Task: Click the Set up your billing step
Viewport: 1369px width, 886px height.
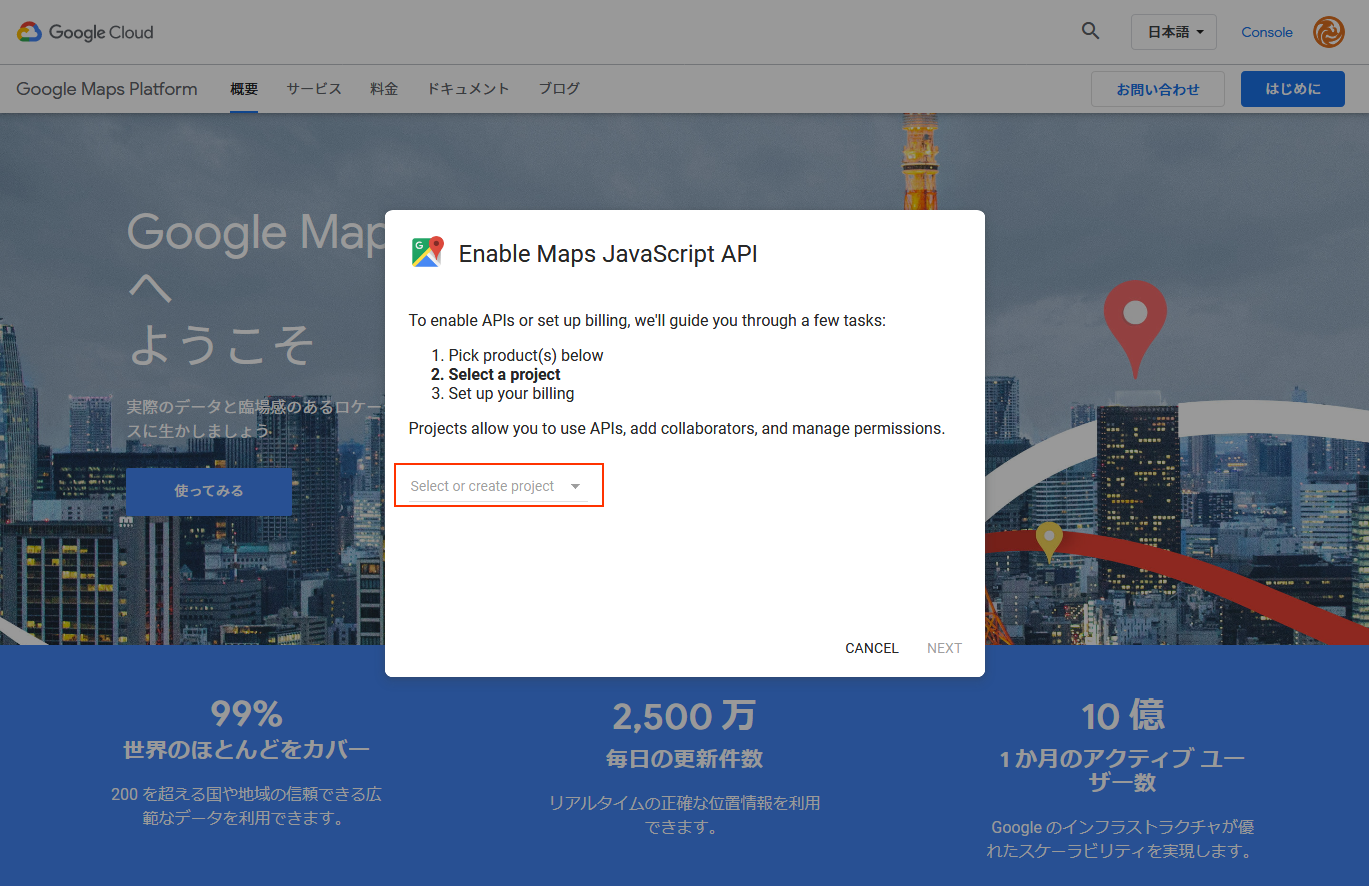Action: (x=511, y=393)
